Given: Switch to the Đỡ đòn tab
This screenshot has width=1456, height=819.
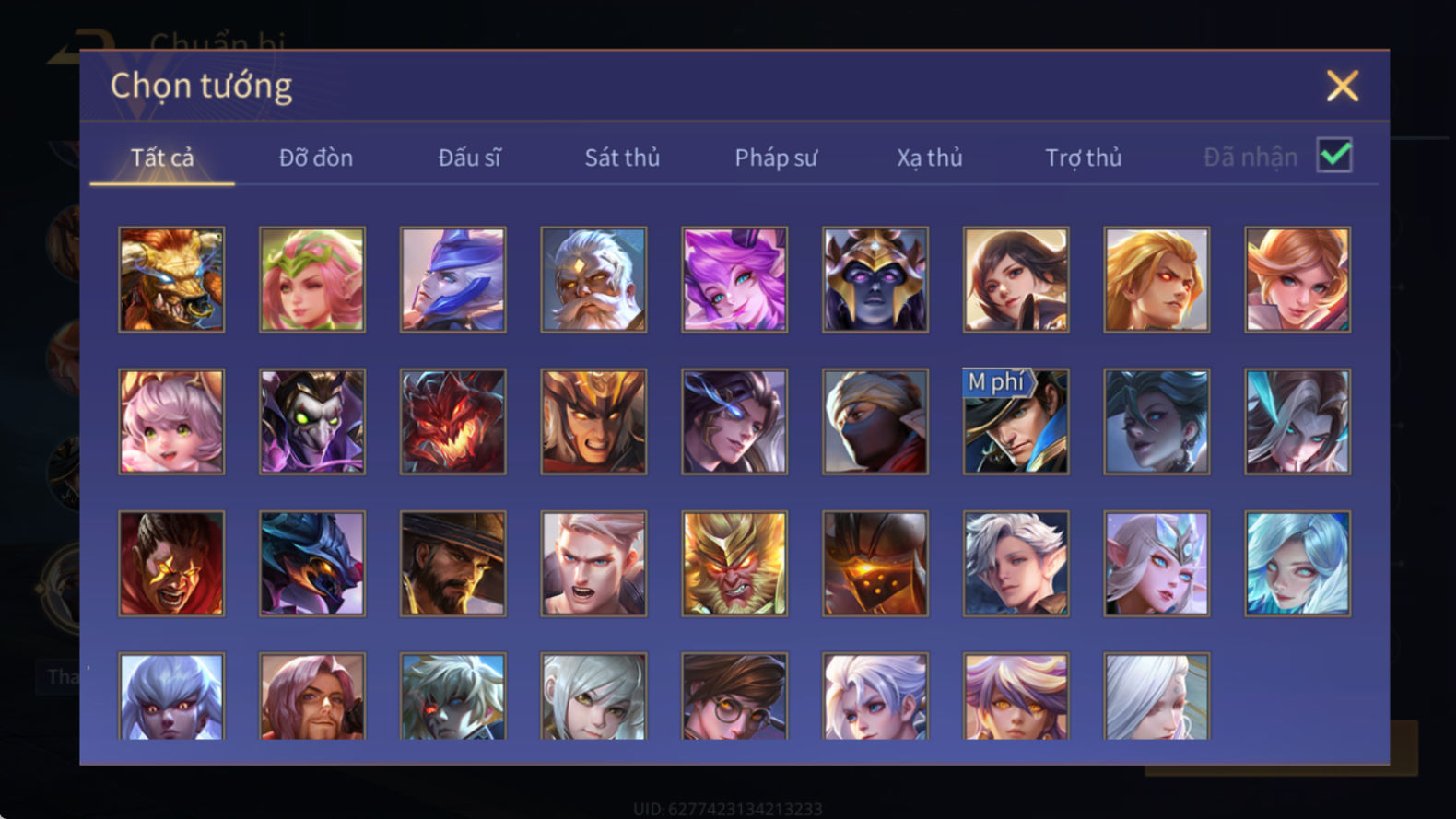Looking at the screenshot, I should (316, 158).
